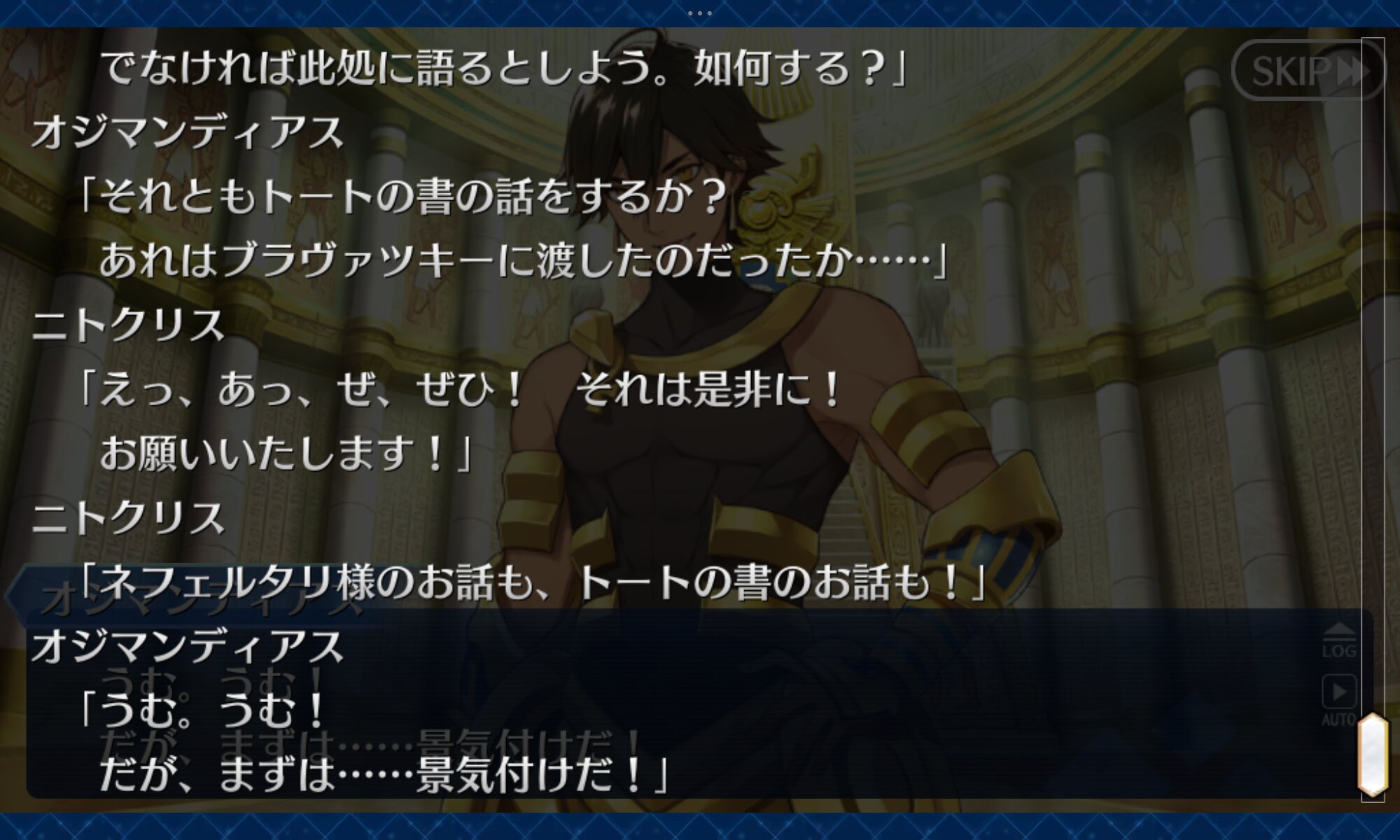Click the line お願いいたします！
Screen dimensions: 1400x840
(x=286, y=453)
